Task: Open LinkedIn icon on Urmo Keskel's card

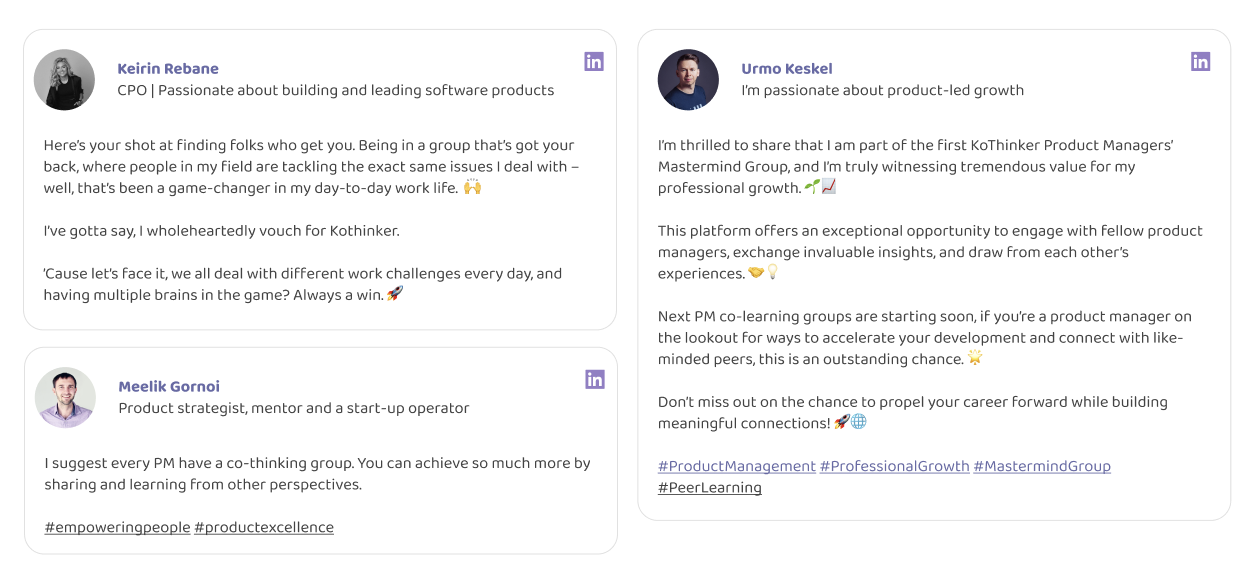Action: point(1201,61)
